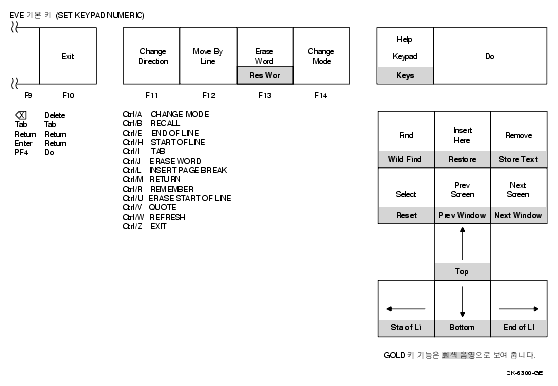Screen dimensions: 558x386
Task: Click the left arrow key icon
Action: tap(406, 308)
